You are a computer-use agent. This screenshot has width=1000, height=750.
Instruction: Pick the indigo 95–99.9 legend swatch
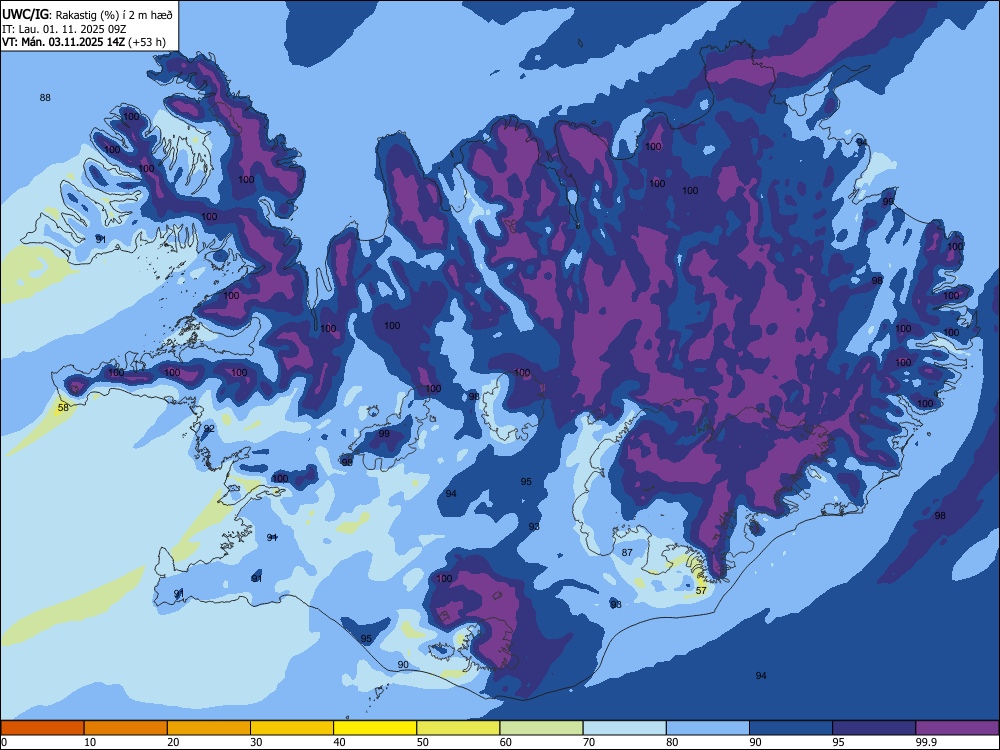(x=874, y=728)
